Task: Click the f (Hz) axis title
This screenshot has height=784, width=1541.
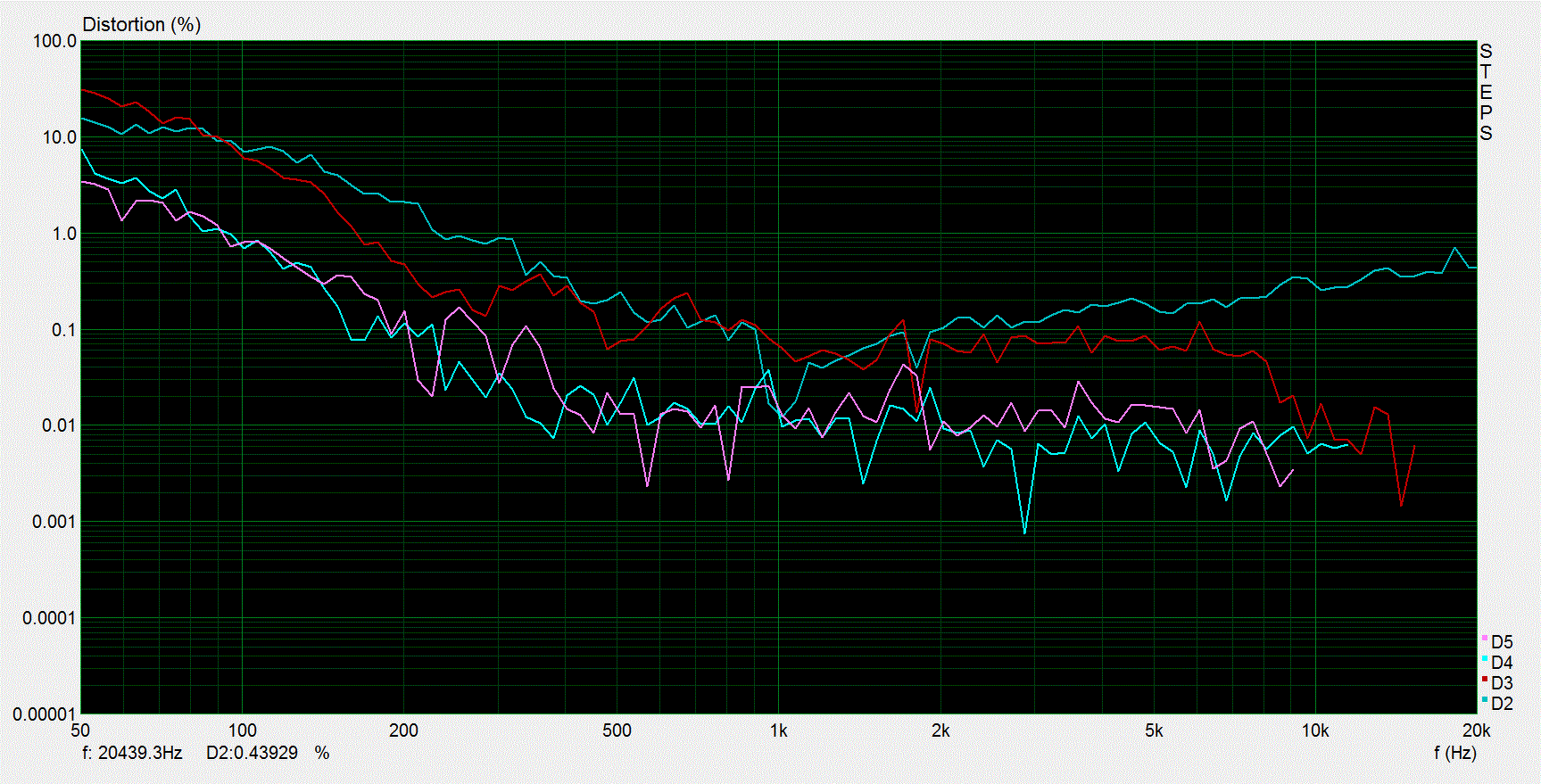Action: (1455, 753)
